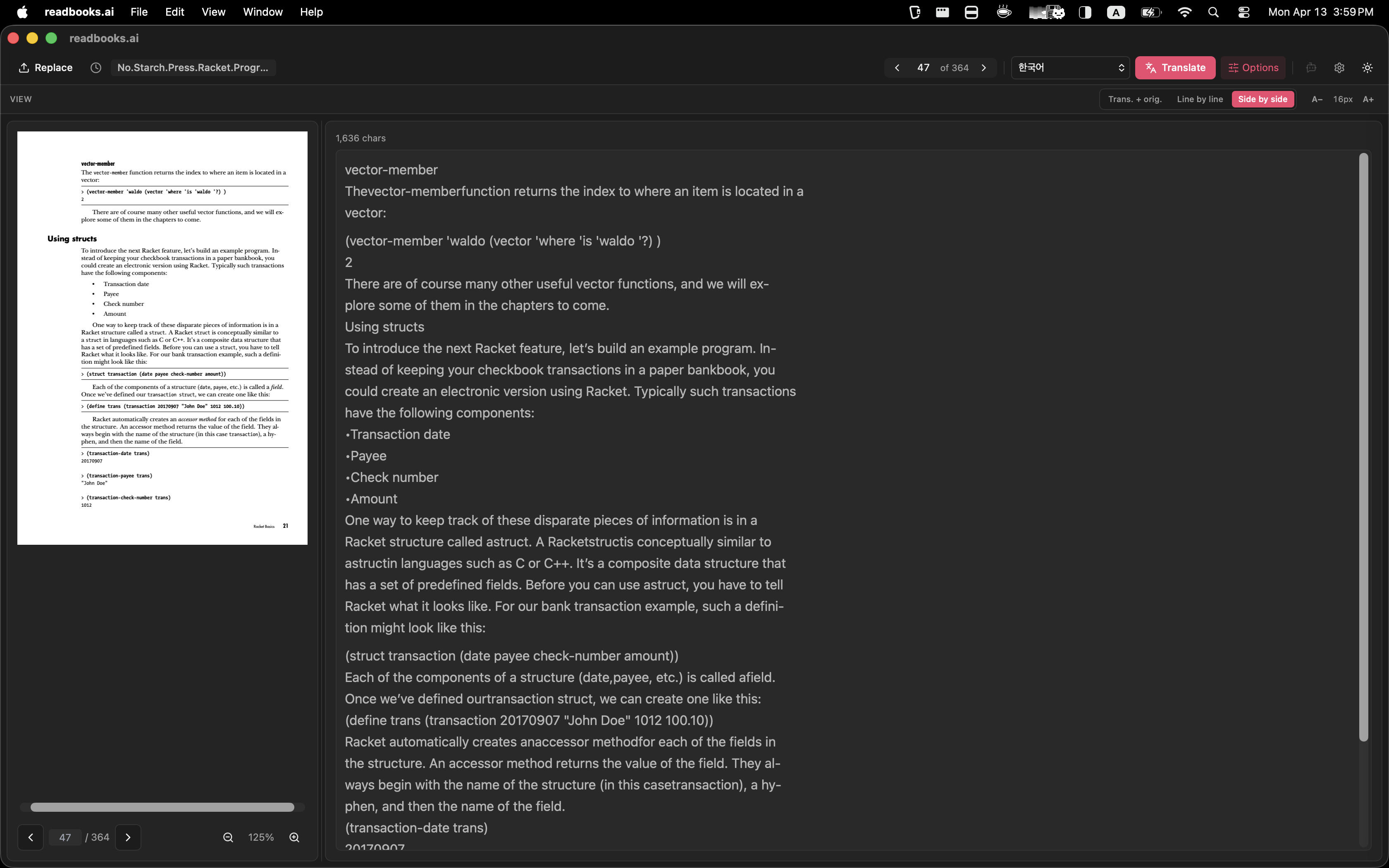The height and width of the screenshot is (868, 1389).
Task: Click the page number input field
Action: click(x=923, y=68)
